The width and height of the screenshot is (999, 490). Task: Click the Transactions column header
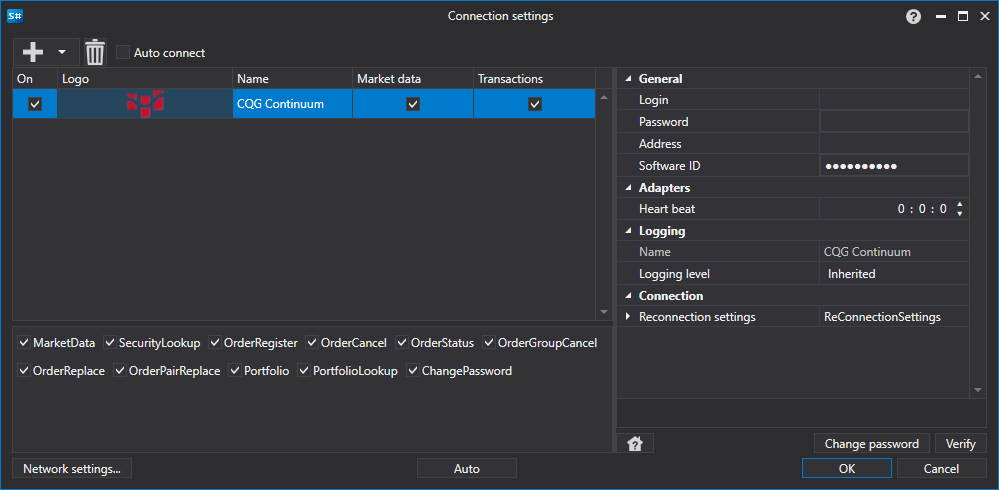[x=535, y=79]
